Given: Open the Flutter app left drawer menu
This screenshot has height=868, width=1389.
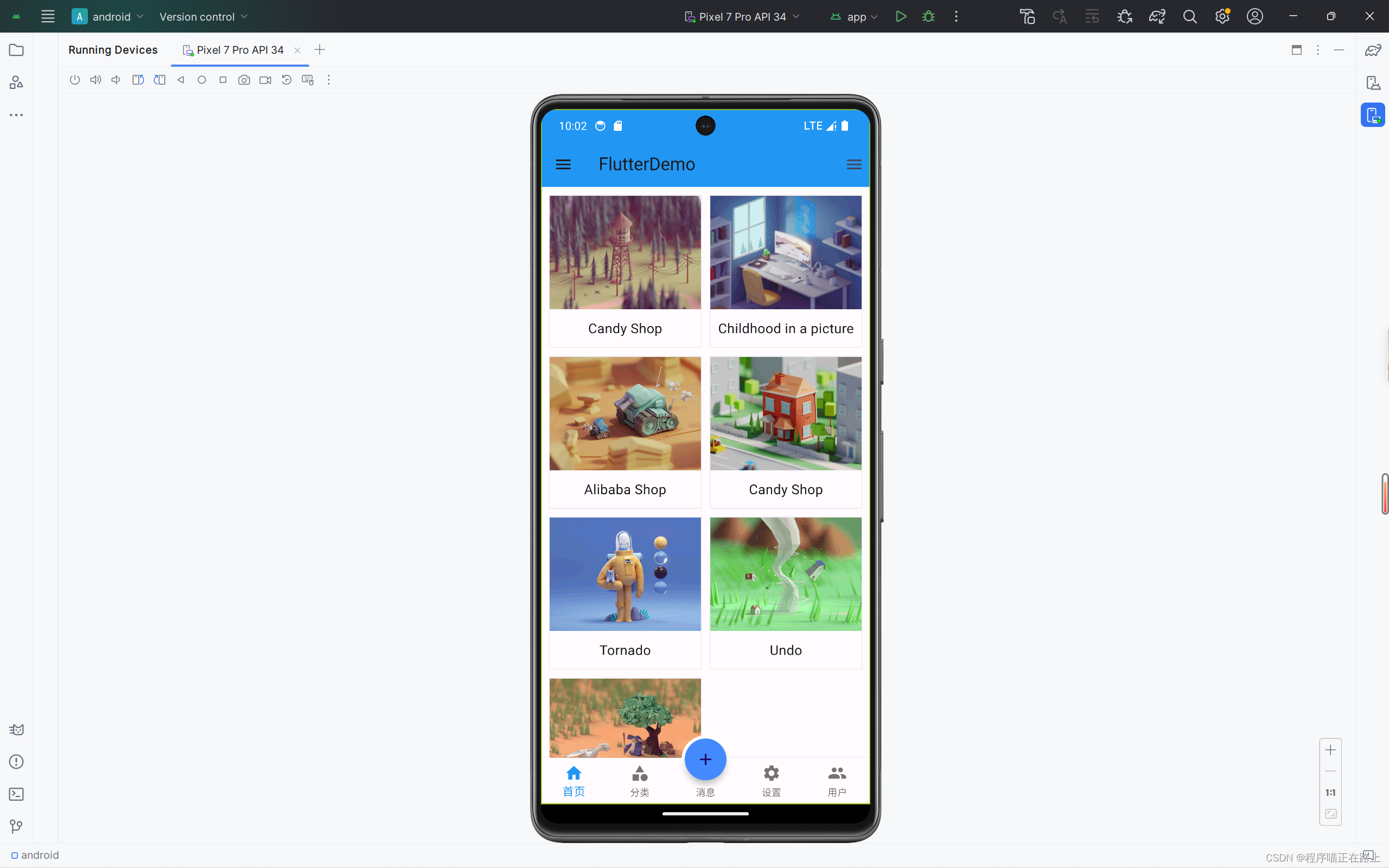Looking at the screenshot, I should click(563, 165).
